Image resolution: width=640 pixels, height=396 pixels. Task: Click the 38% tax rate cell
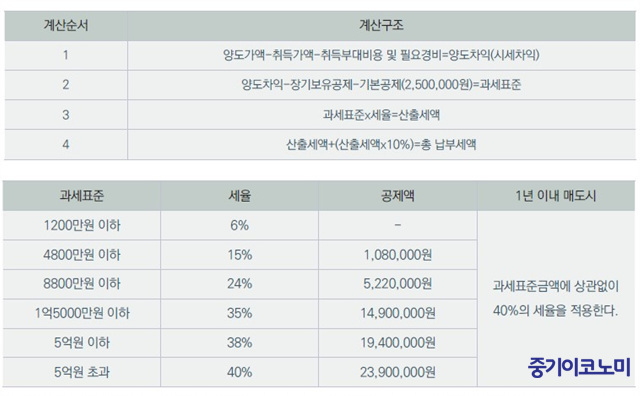[x=240, y=343]
